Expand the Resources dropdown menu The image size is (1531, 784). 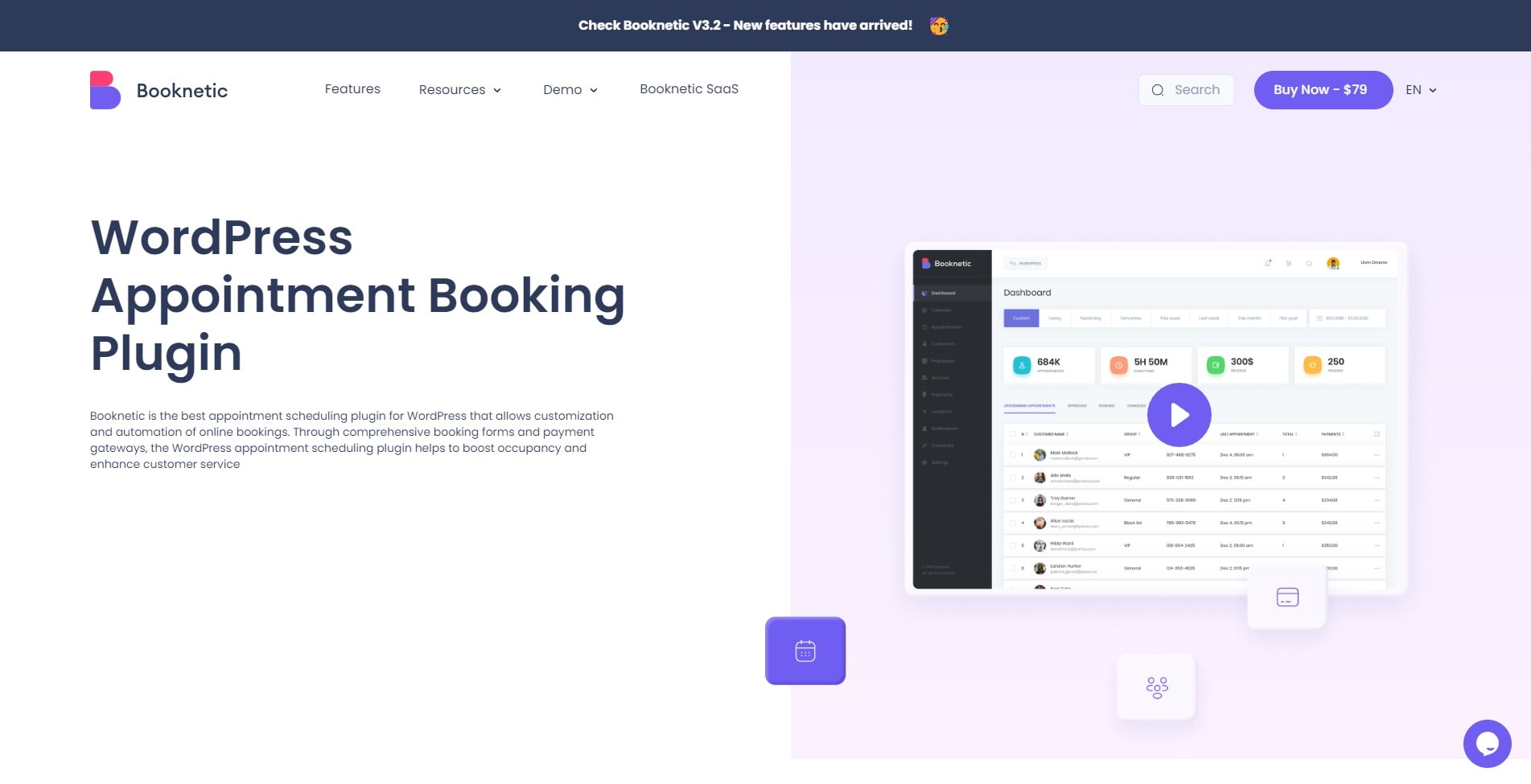tap(460, 90)
